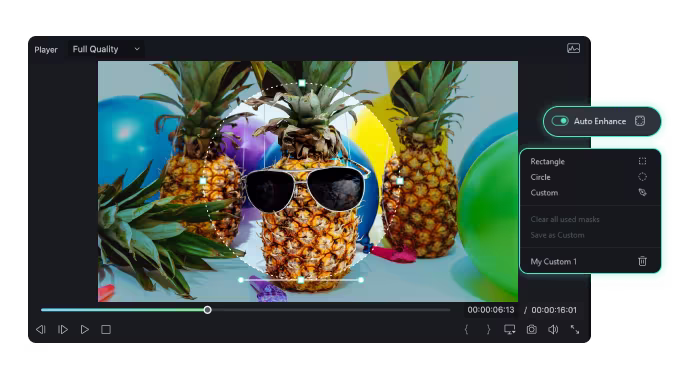Click the current timecode 00:00:06:13

(491, 310)
